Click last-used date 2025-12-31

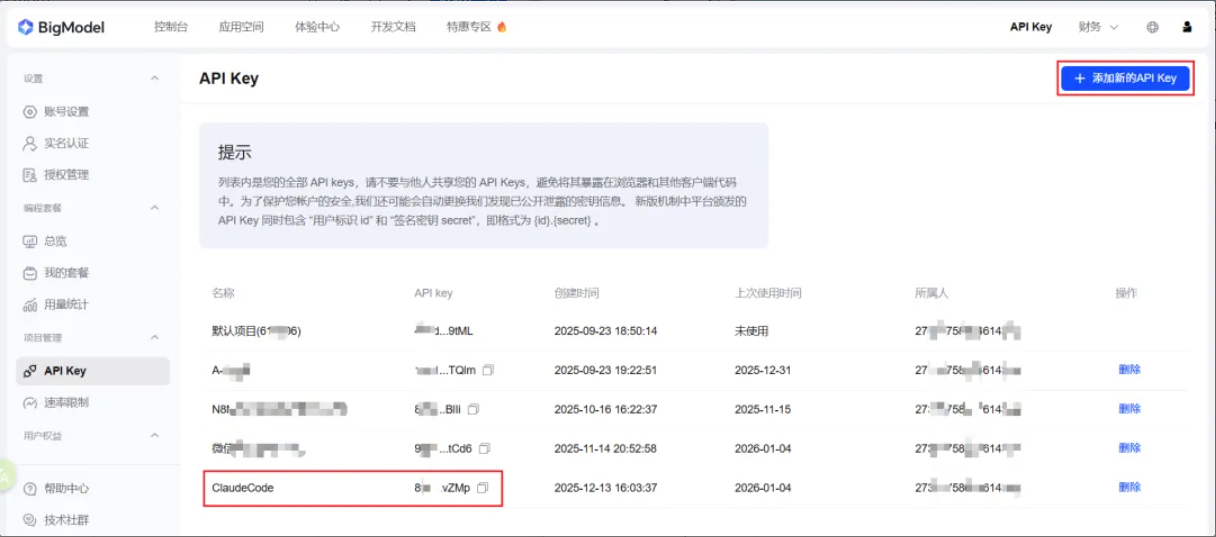(x=762, y=370)
